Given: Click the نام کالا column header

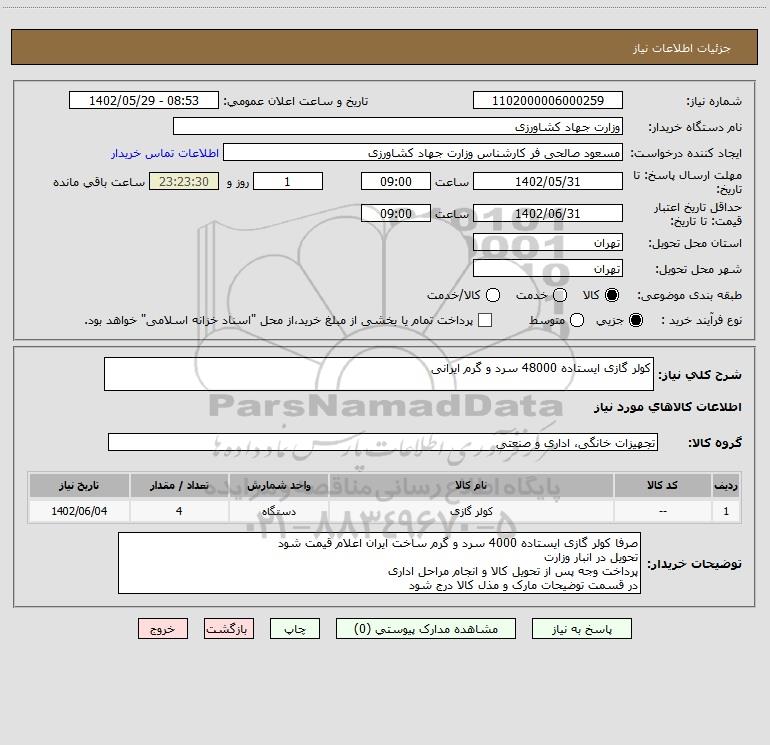Looking at the screenshot, I should (x=471, y=485).
